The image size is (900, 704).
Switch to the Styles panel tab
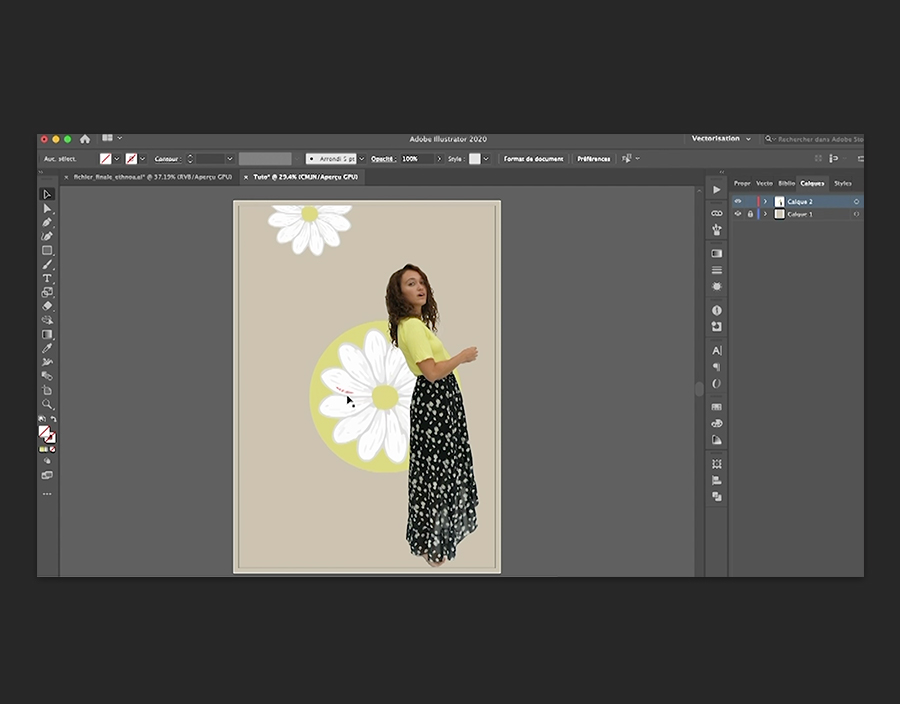pos(843,183)
